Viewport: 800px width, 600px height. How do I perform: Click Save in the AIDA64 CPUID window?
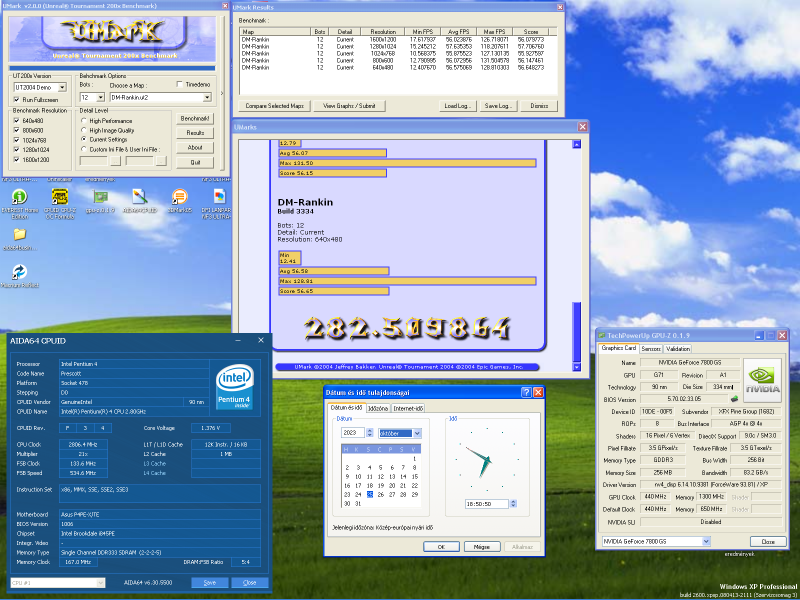click(210, 583)
